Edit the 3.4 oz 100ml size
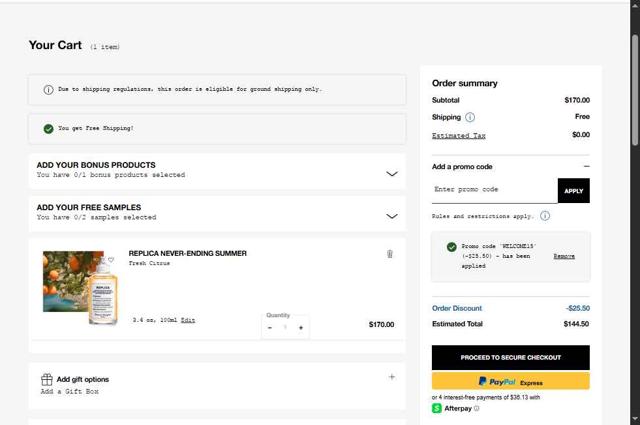Viewport: 640px width, 425px height. point(188,320)
